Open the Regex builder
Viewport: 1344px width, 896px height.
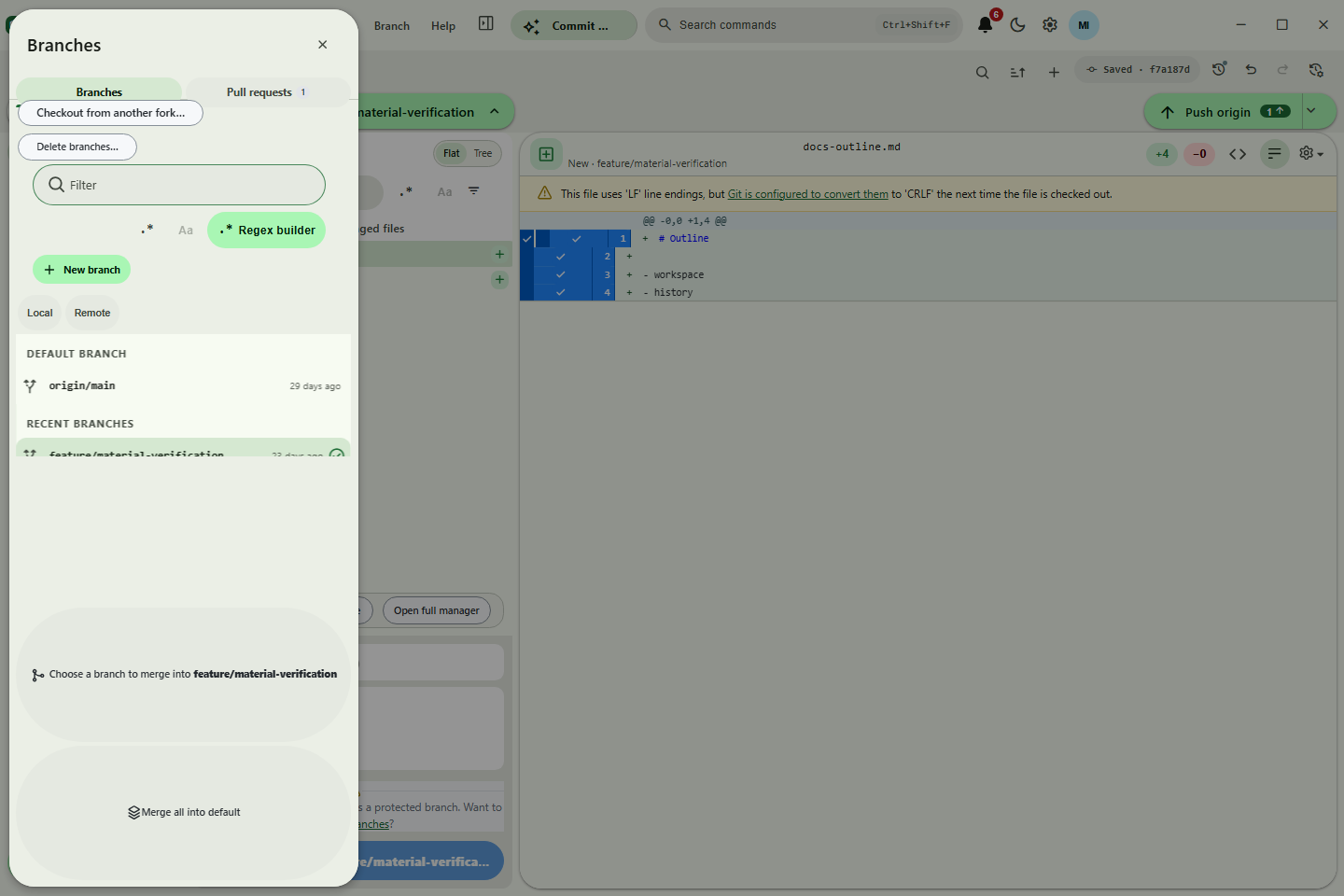pos(266,230)
